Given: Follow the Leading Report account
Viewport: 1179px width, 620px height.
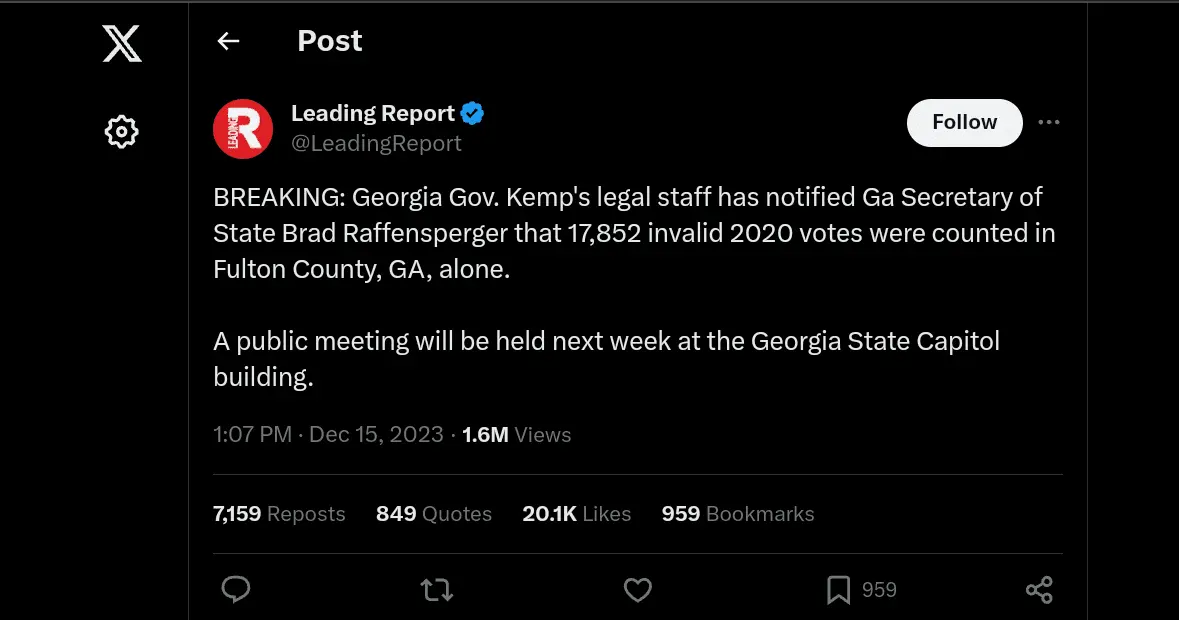Looking at the screenshot, I should point(964,122).
